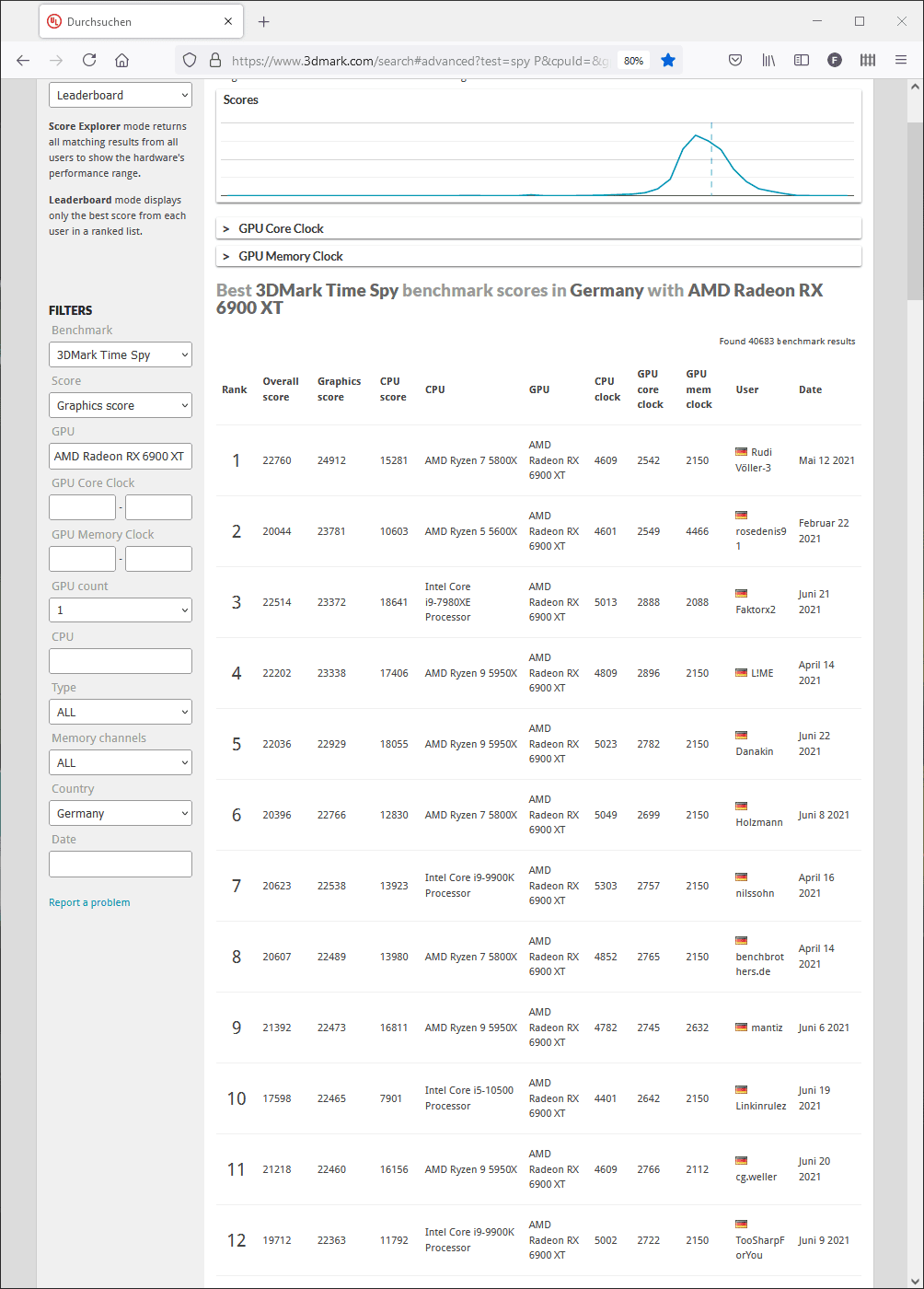Open user rosedenis91 result

tap(760, 539)
